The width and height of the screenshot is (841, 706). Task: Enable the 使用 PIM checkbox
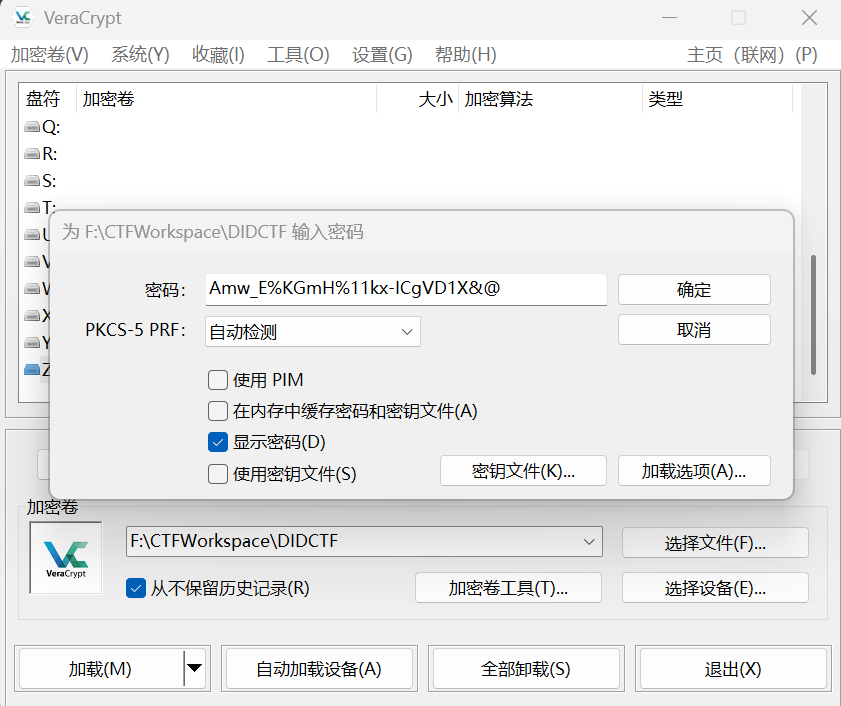tap(218, 380)
